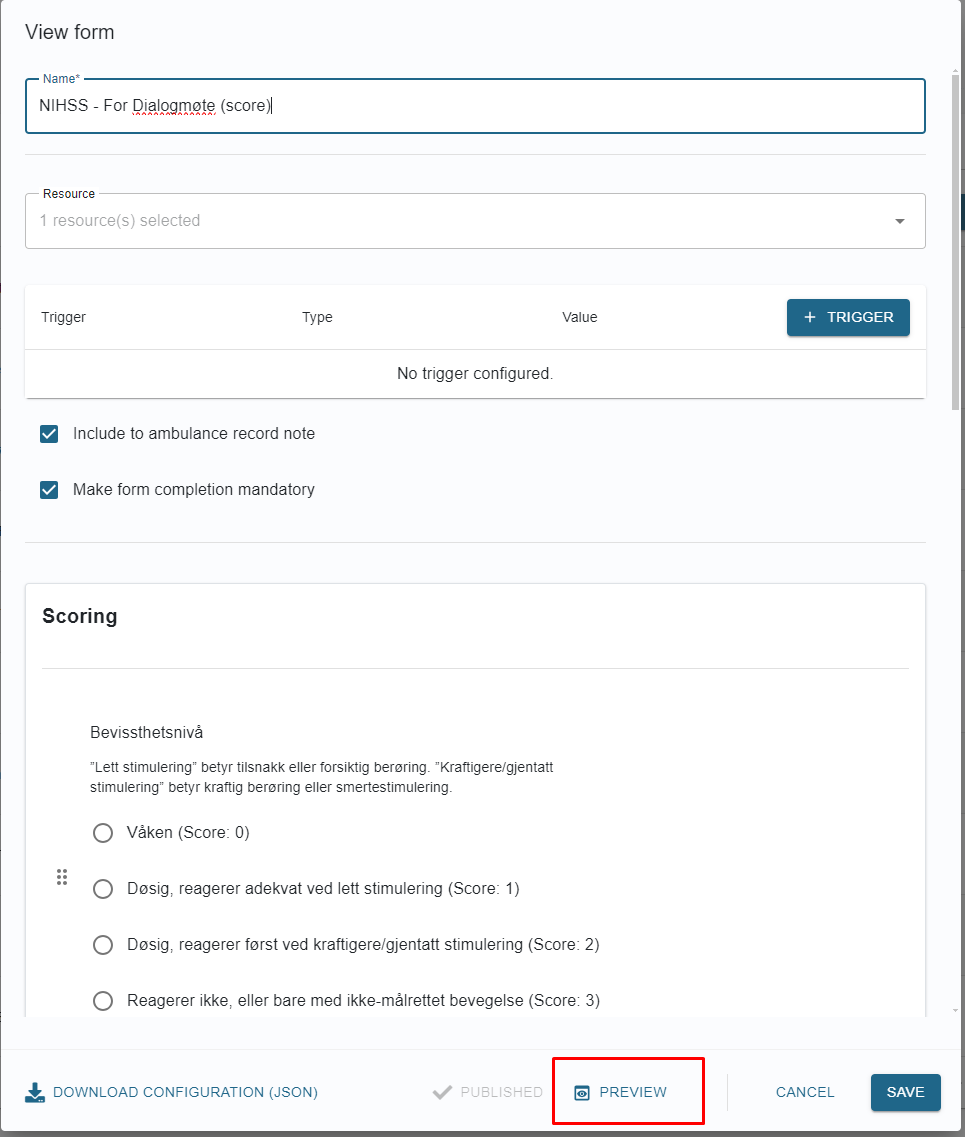The width and height of the screenshot is (965, 1137).
Task: Click the Cancel button
Action: pos(805,1092)
